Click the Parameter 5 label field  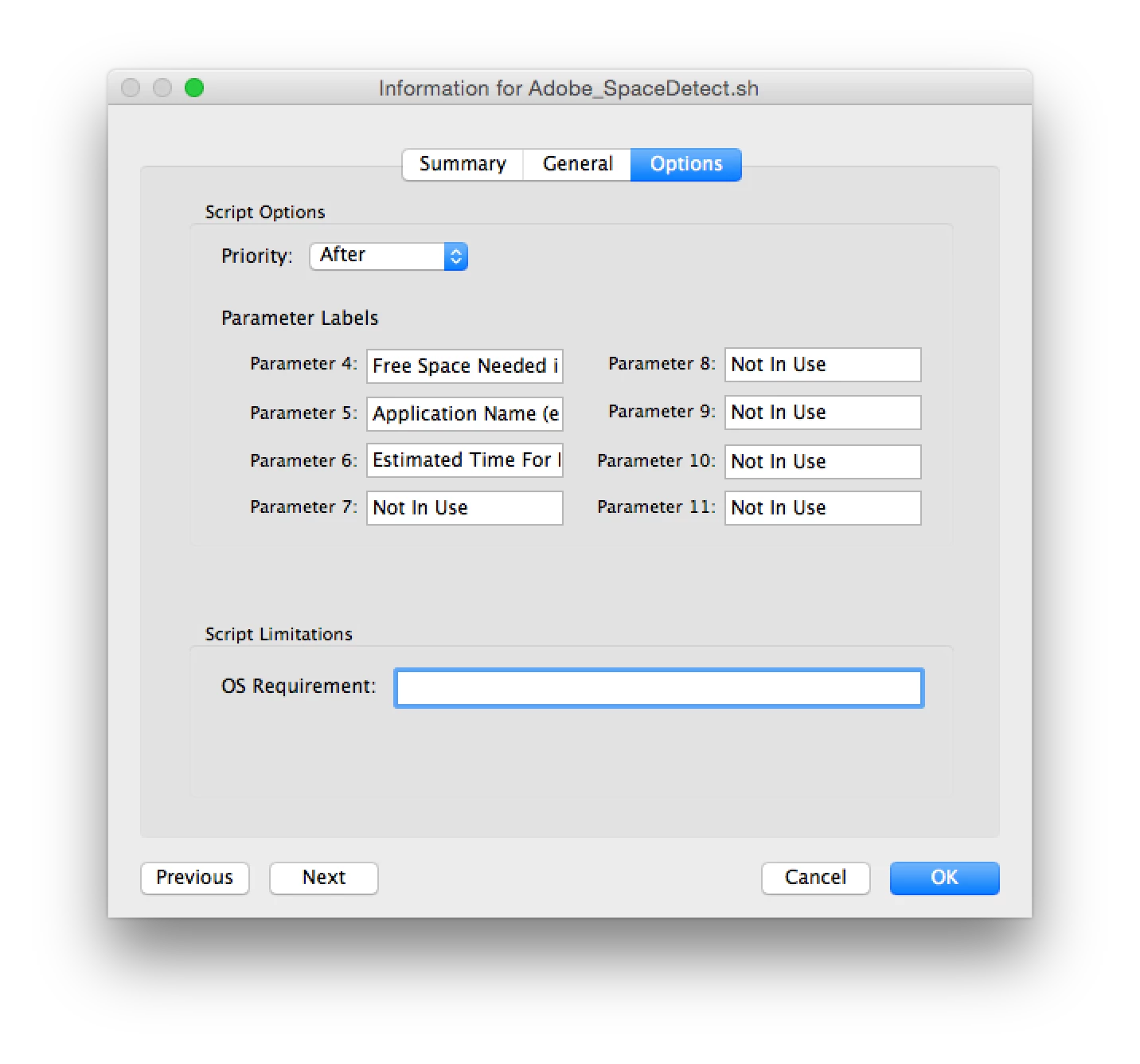[465, 413]
